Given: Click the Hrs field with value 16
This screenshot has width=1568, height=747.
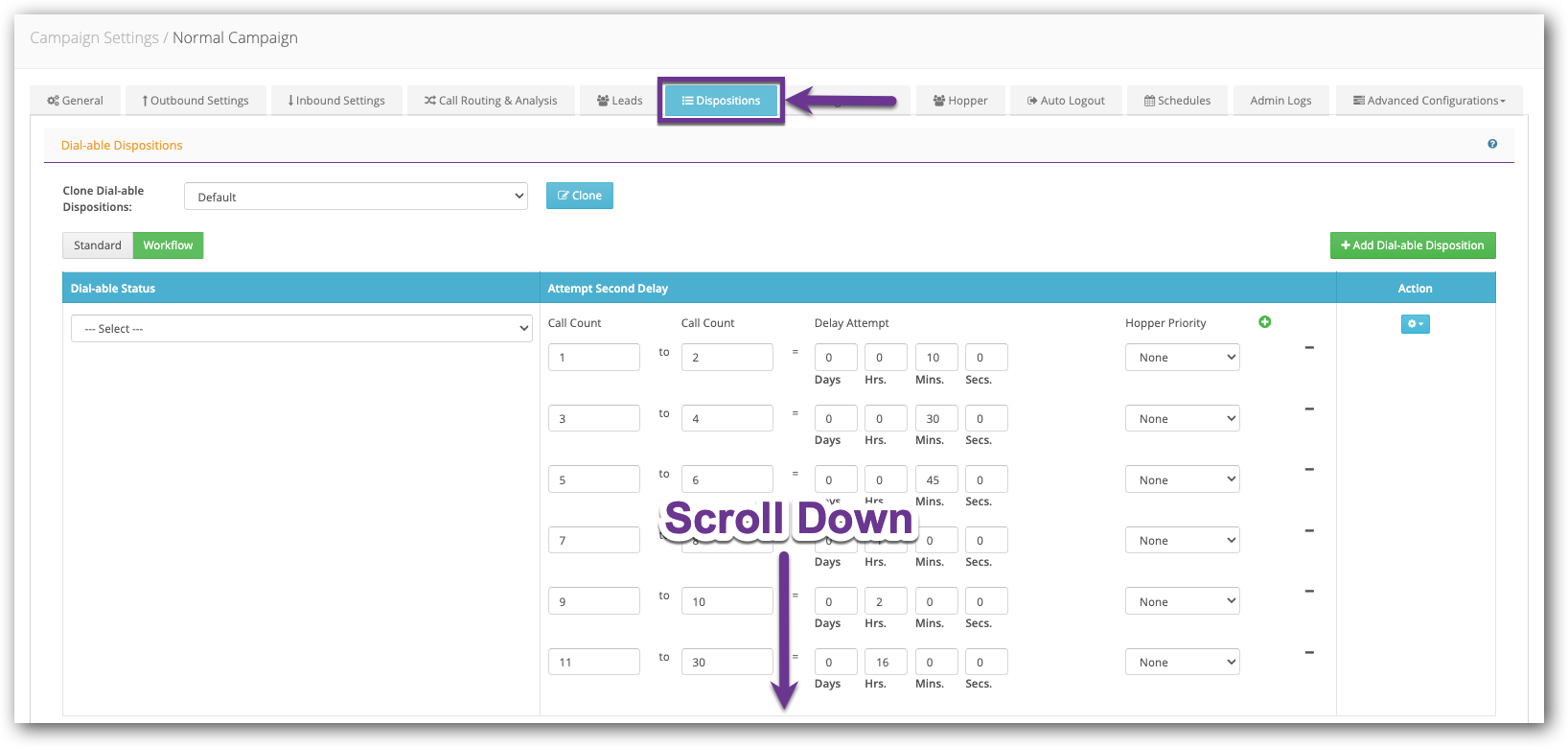Looking at the screenshot, I should click(x=886, y=663).
